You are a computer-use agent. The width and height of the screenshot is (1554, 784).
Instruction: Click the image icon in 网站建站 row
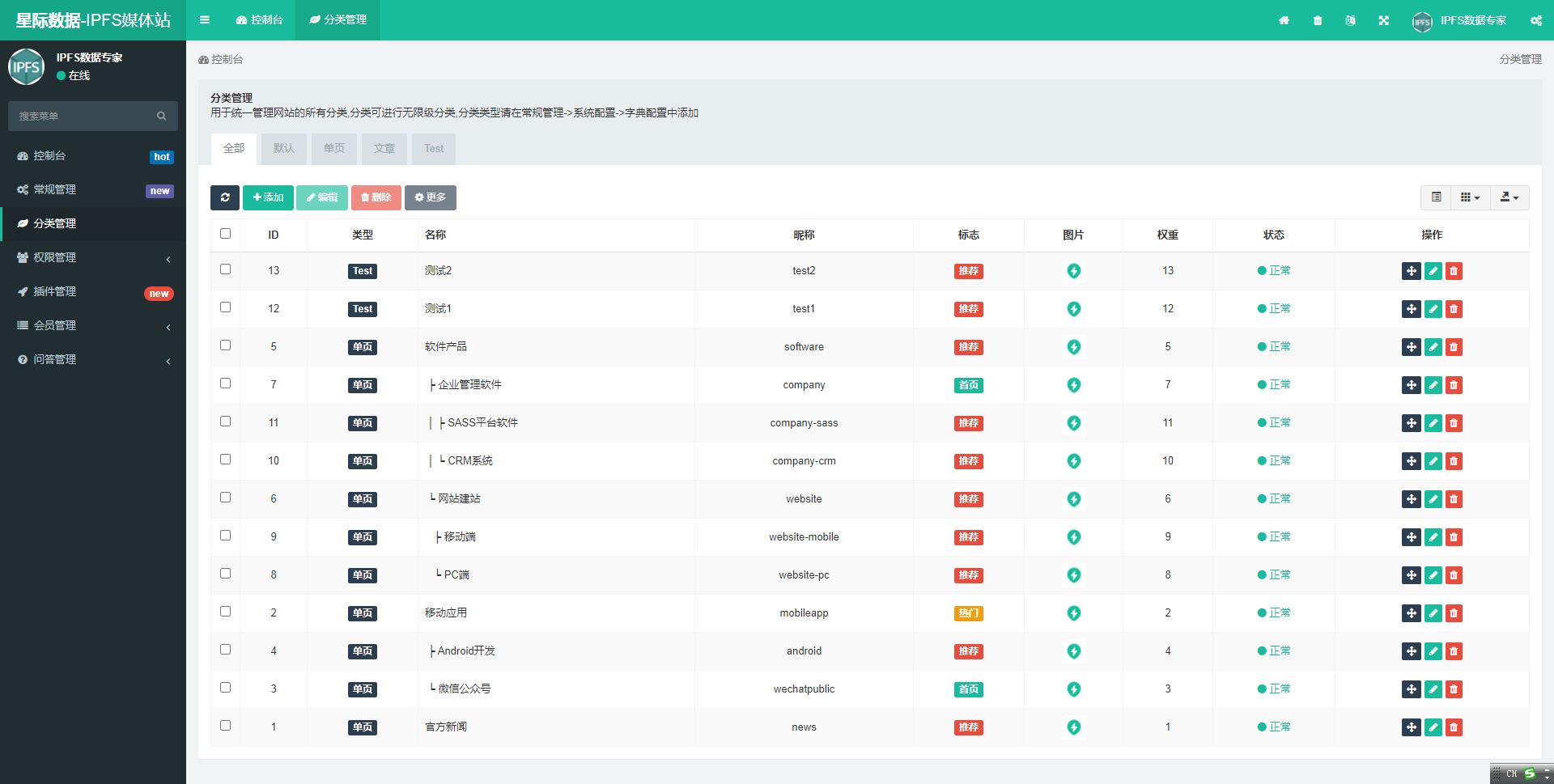click(x=1073, y=499)
